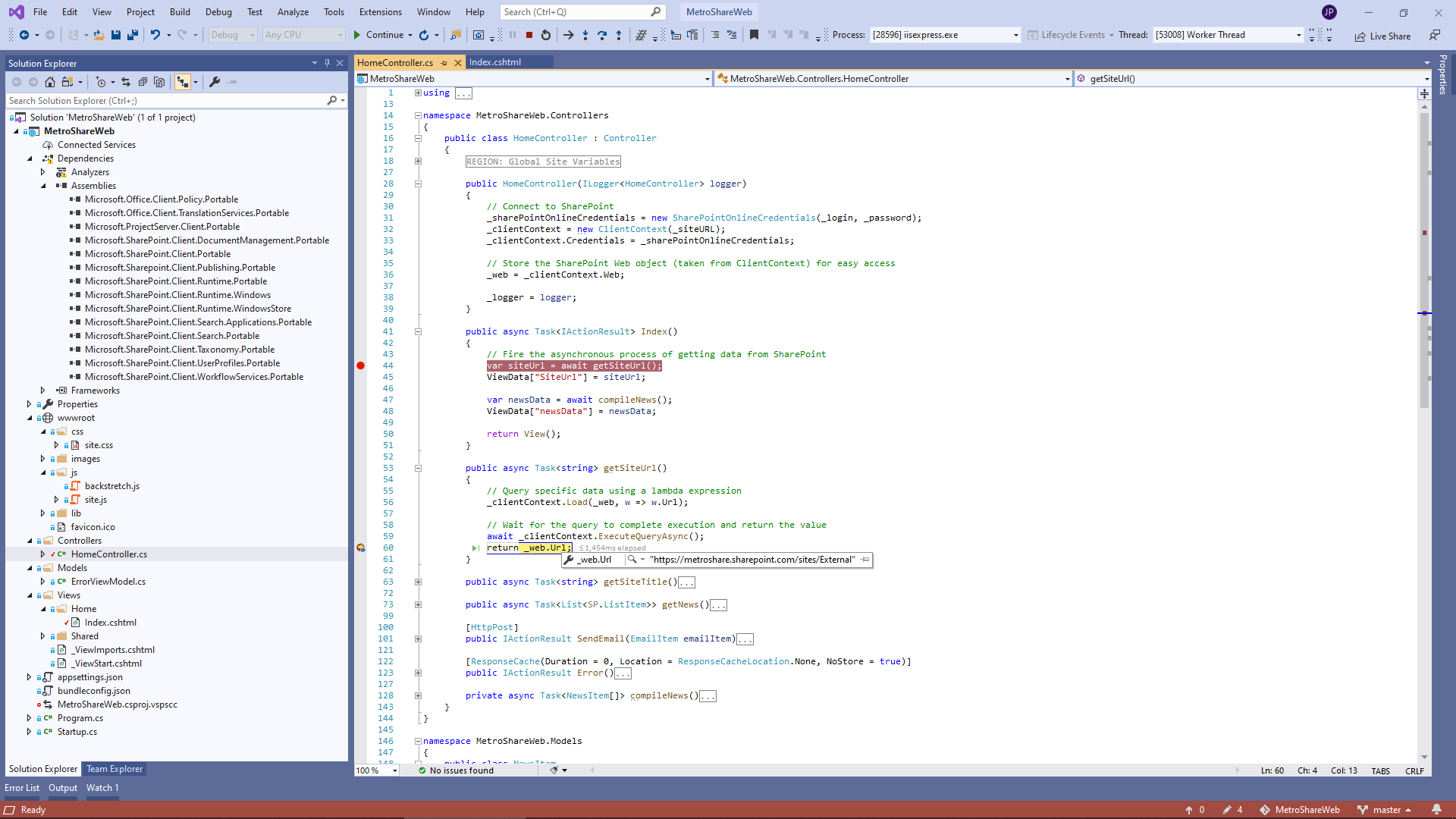
Task: Open the Watch 1 tab
Action: coord(102,788)
